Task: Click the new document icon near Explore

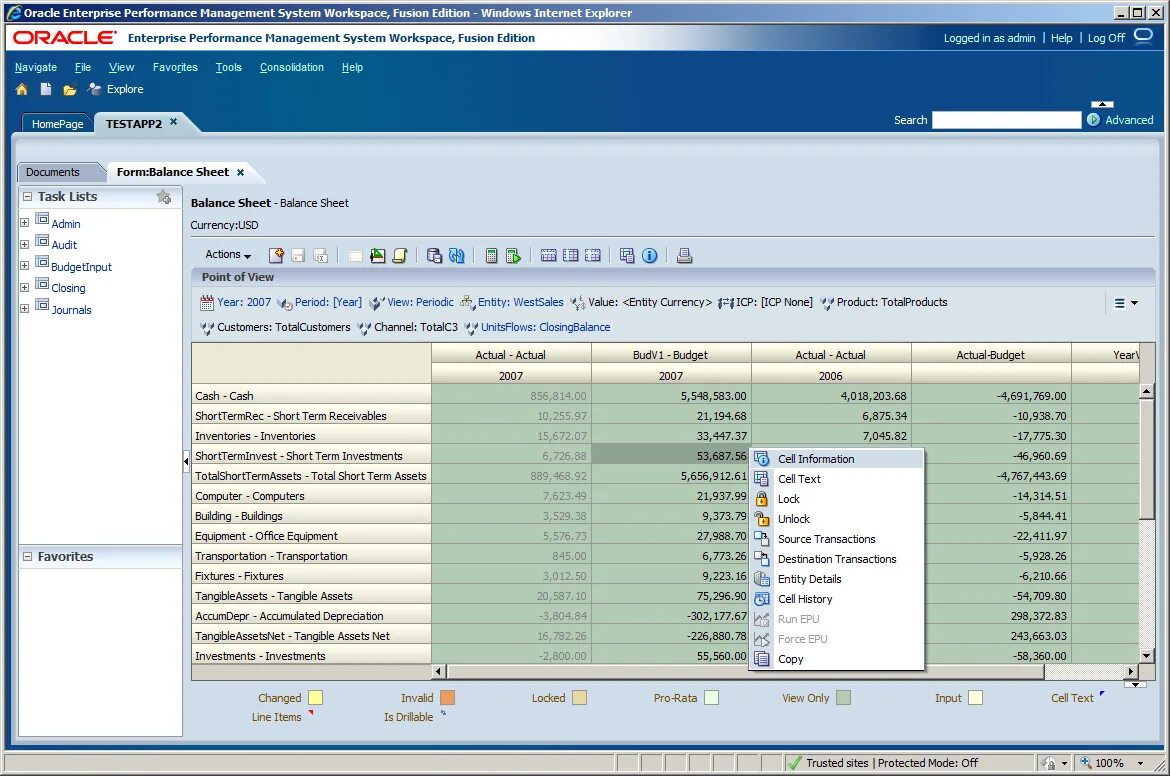Action: click(46, 90)
